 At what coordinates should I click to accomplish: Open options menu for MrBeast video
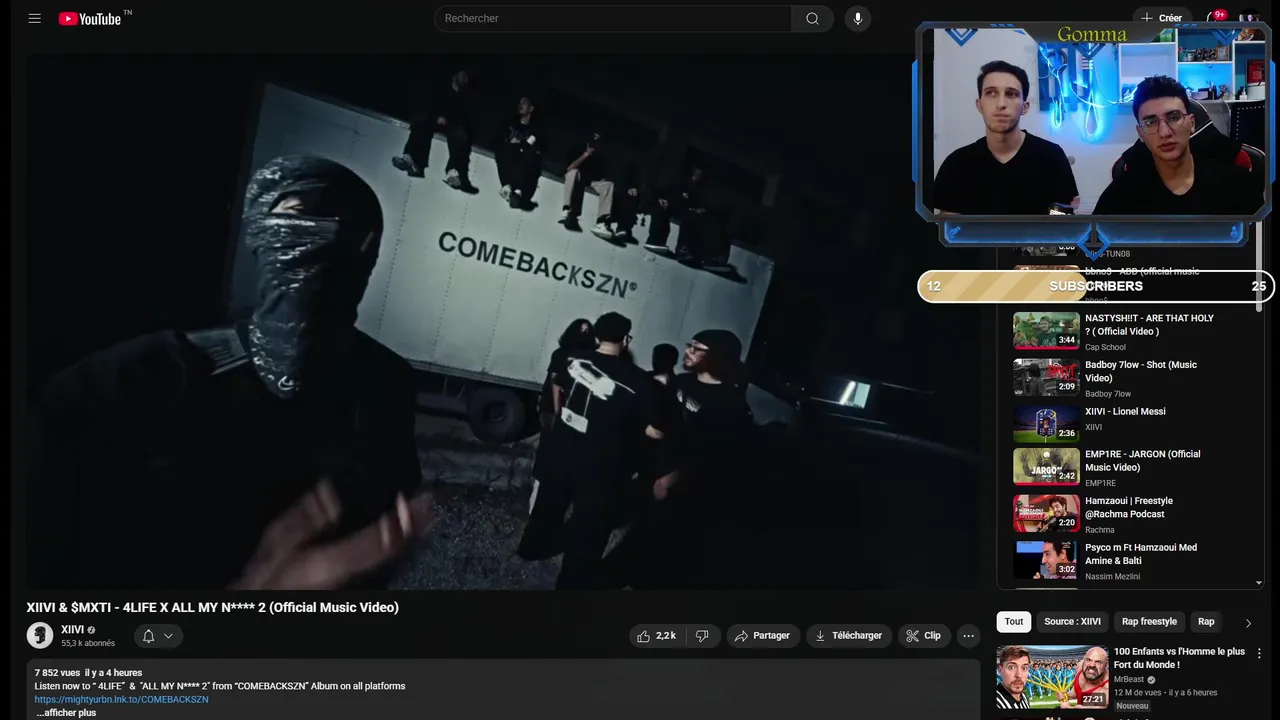(1259, 654)
